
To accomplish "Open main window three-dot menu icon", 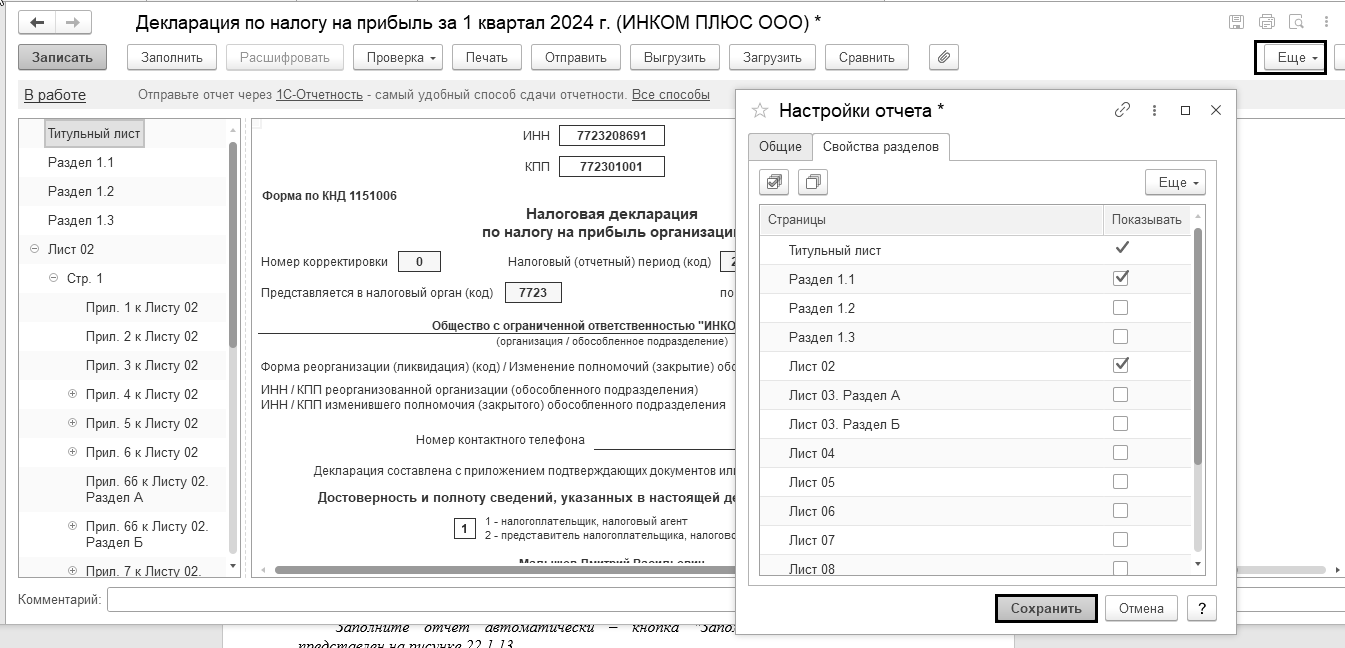I will (x=1326, y=22).
